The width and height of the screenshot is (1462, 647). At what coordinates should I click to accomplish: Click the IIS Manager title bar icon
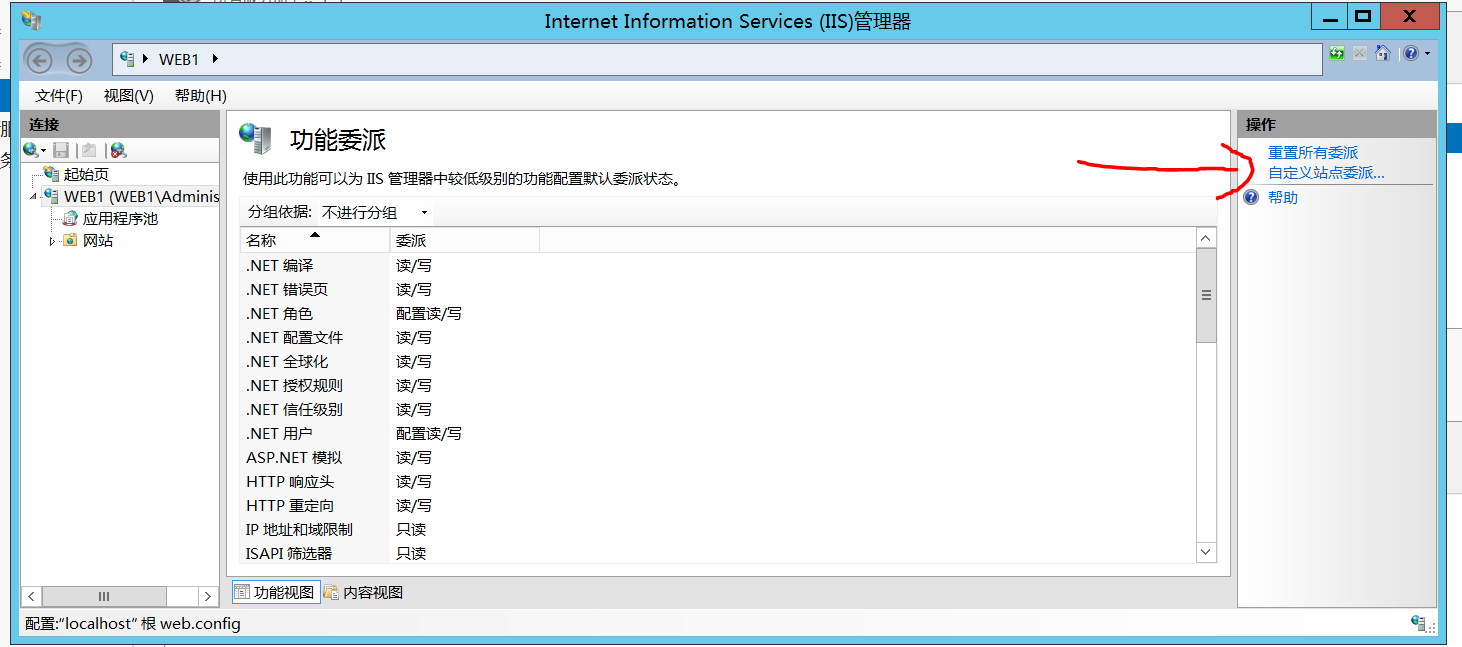[31, 20]
